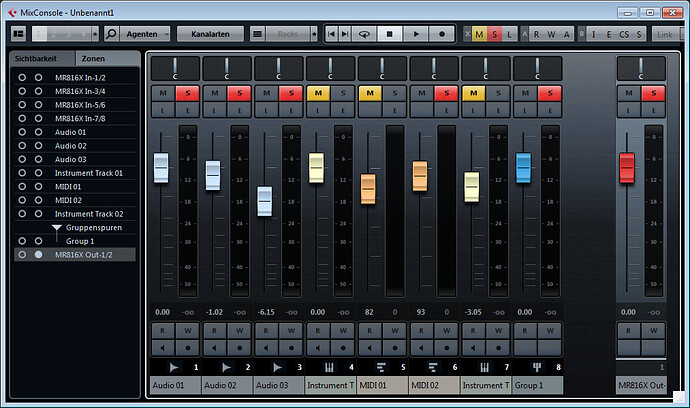The height and width of the screenshot is (408, 690).
Task: Toggle Listen on Audio 03 channel
Action: pyautogui.click(x=266, y=110)
